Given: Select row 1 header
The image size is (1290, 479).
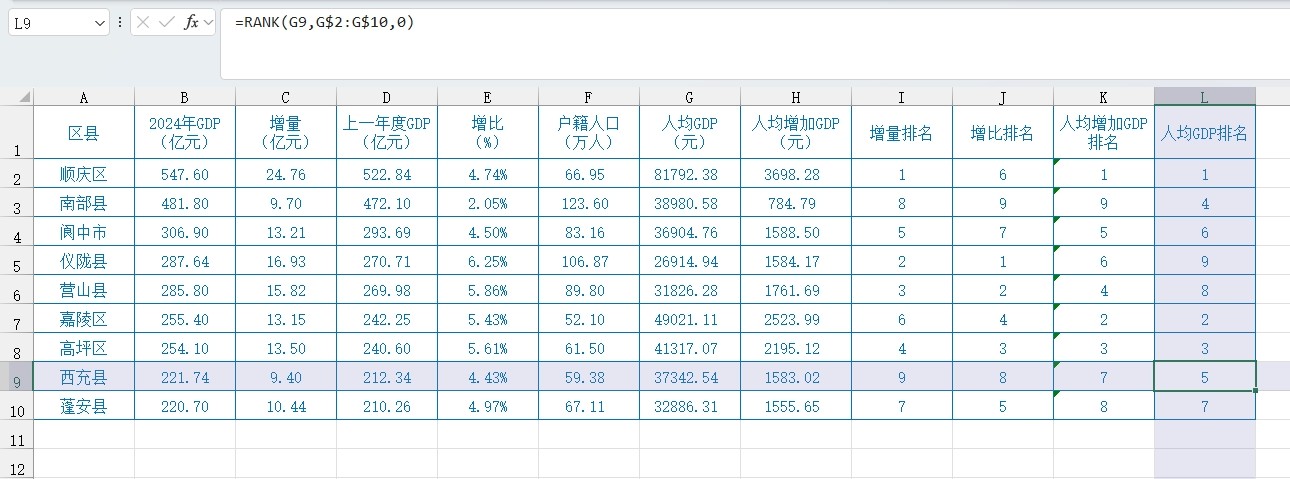Looking at the screenshot, I should coord(16,133).
